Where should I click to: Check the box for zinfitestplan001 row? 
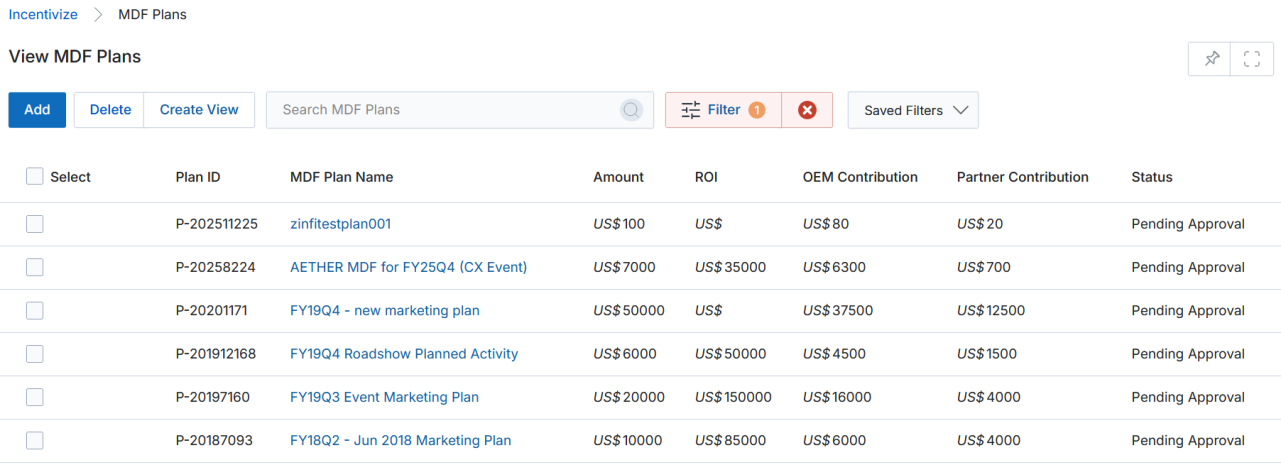point(35,224)
